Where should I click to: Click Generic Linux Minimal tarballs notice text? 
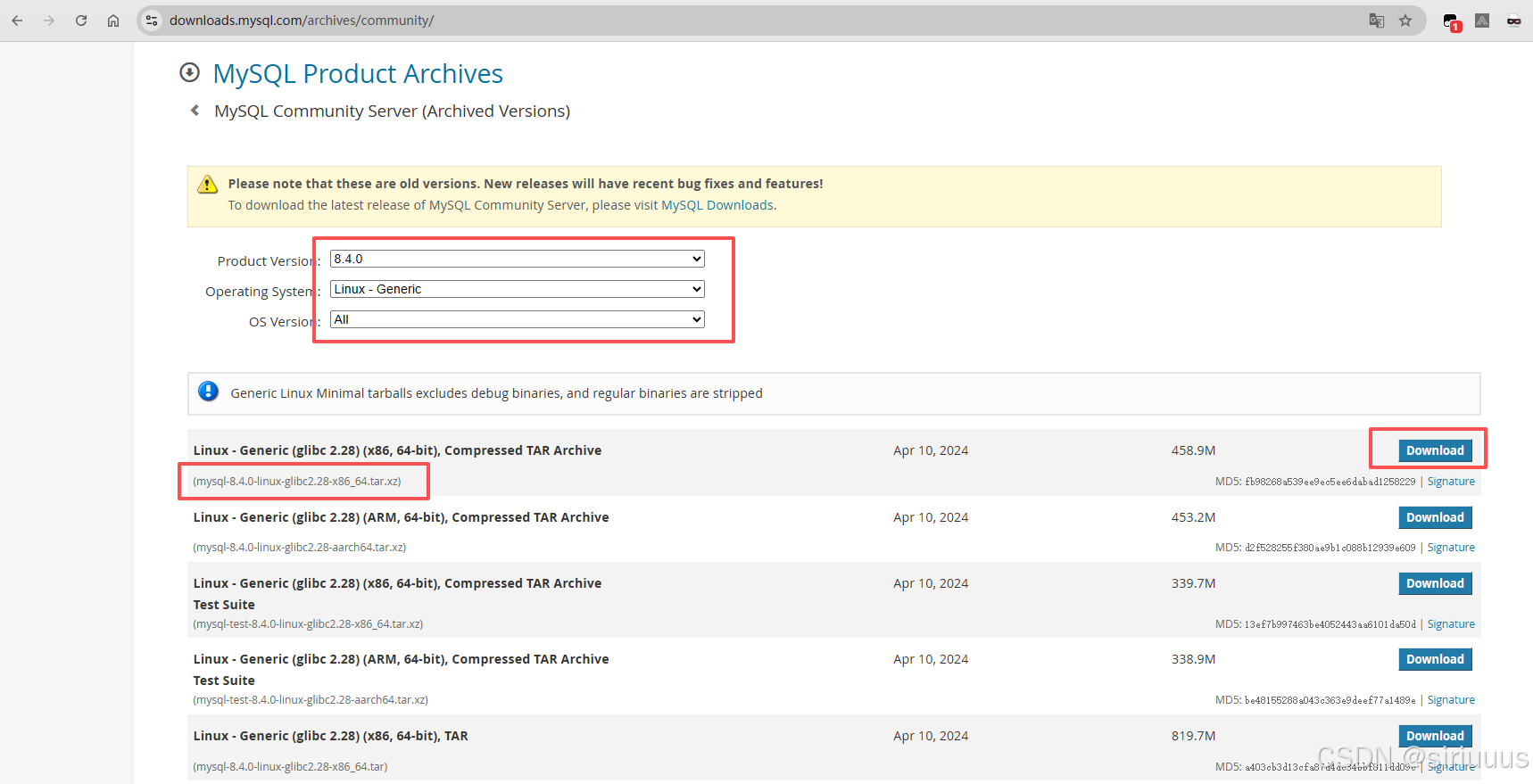[496, 393]
